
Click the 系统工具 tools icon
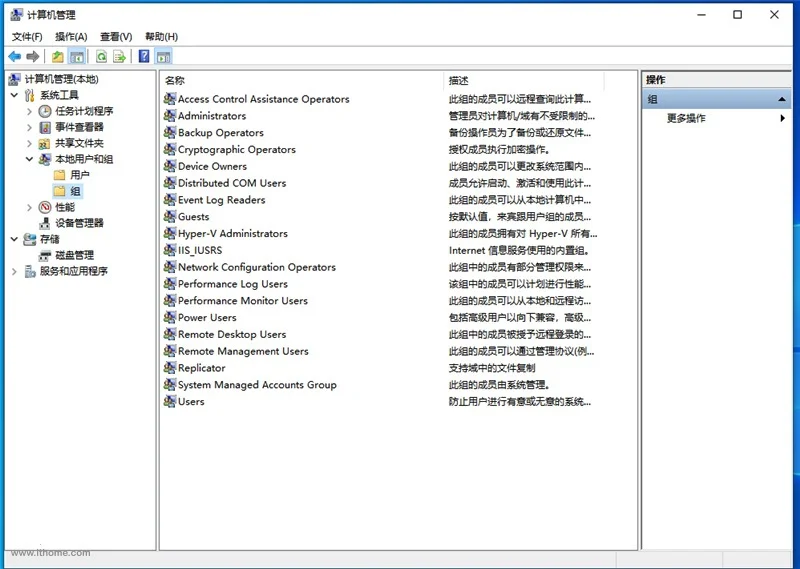[x=30, y=95]
